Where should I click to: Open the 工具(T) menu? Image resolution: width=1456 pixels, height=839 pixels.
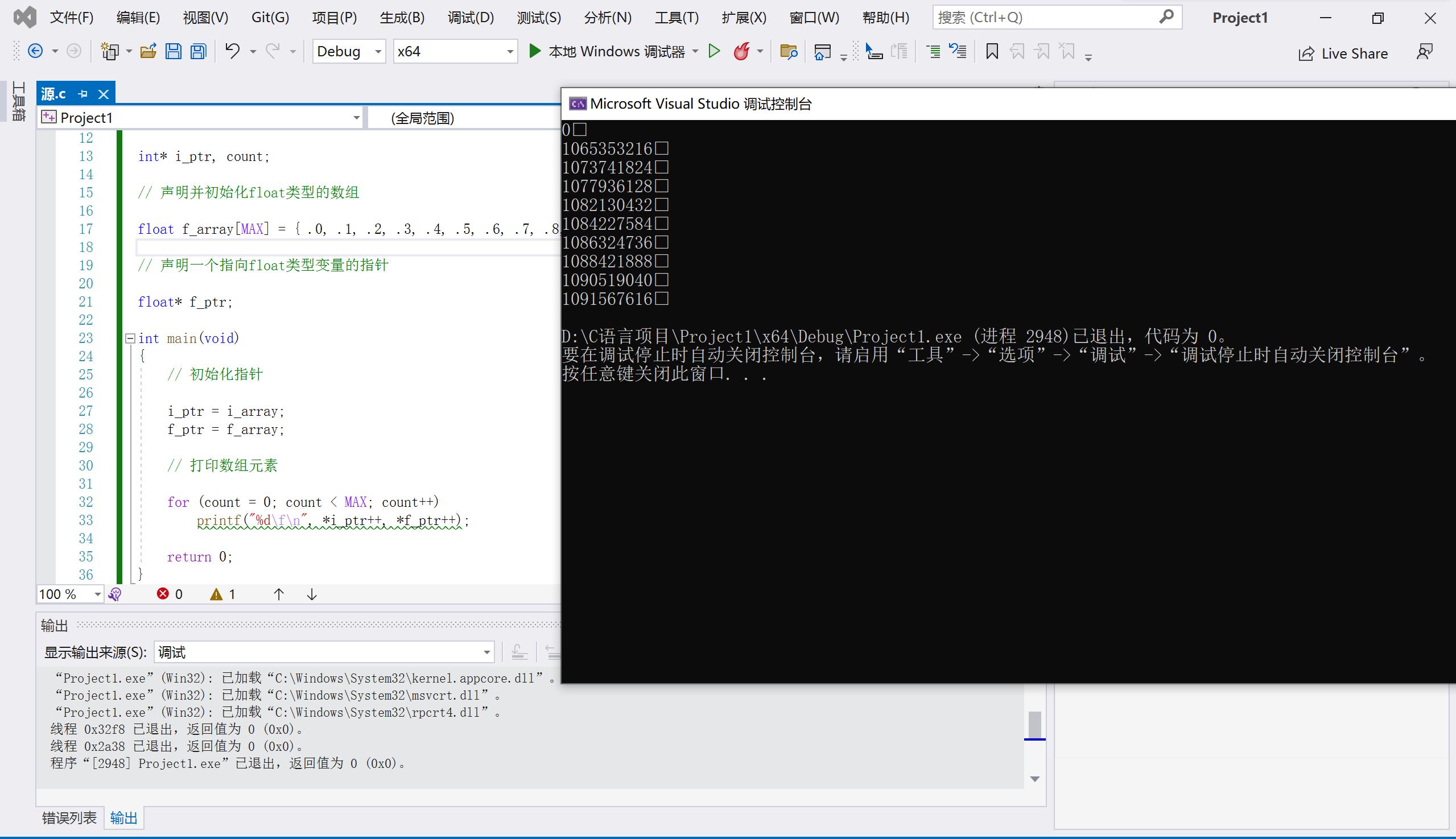coord(677,17)
